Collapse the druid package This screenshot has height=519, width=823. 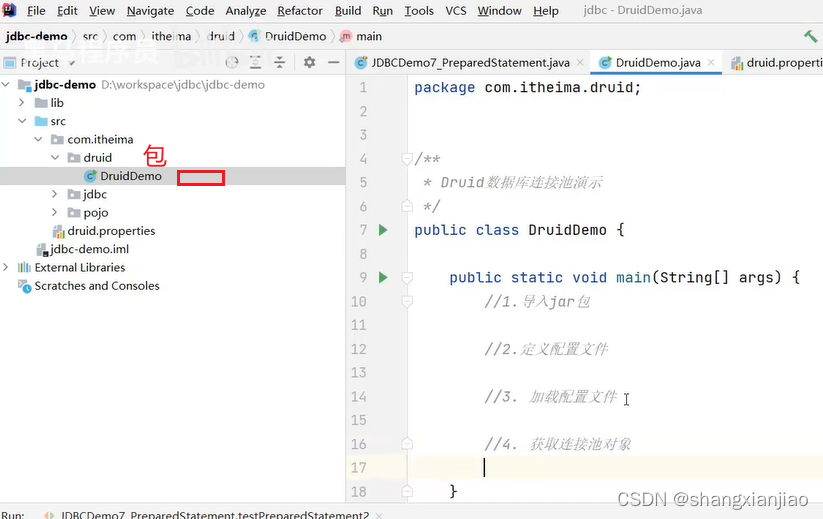[x=55, y=157]
